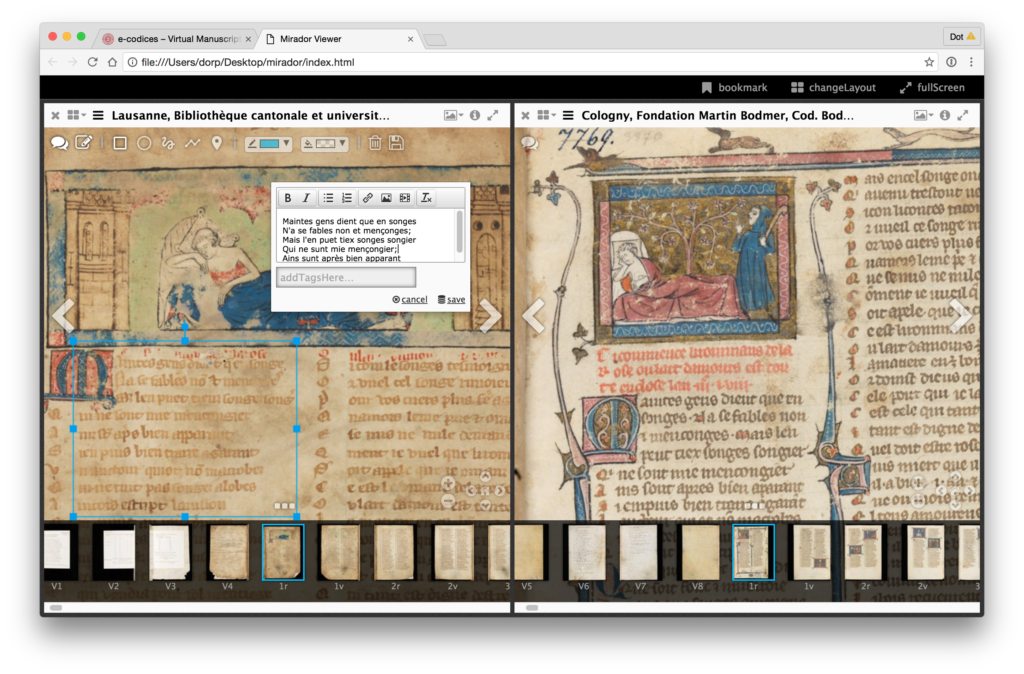Select thumbnail 2r in Lausanne strip
Viewport: 1024px width, 674px height.
click(396, 553)
